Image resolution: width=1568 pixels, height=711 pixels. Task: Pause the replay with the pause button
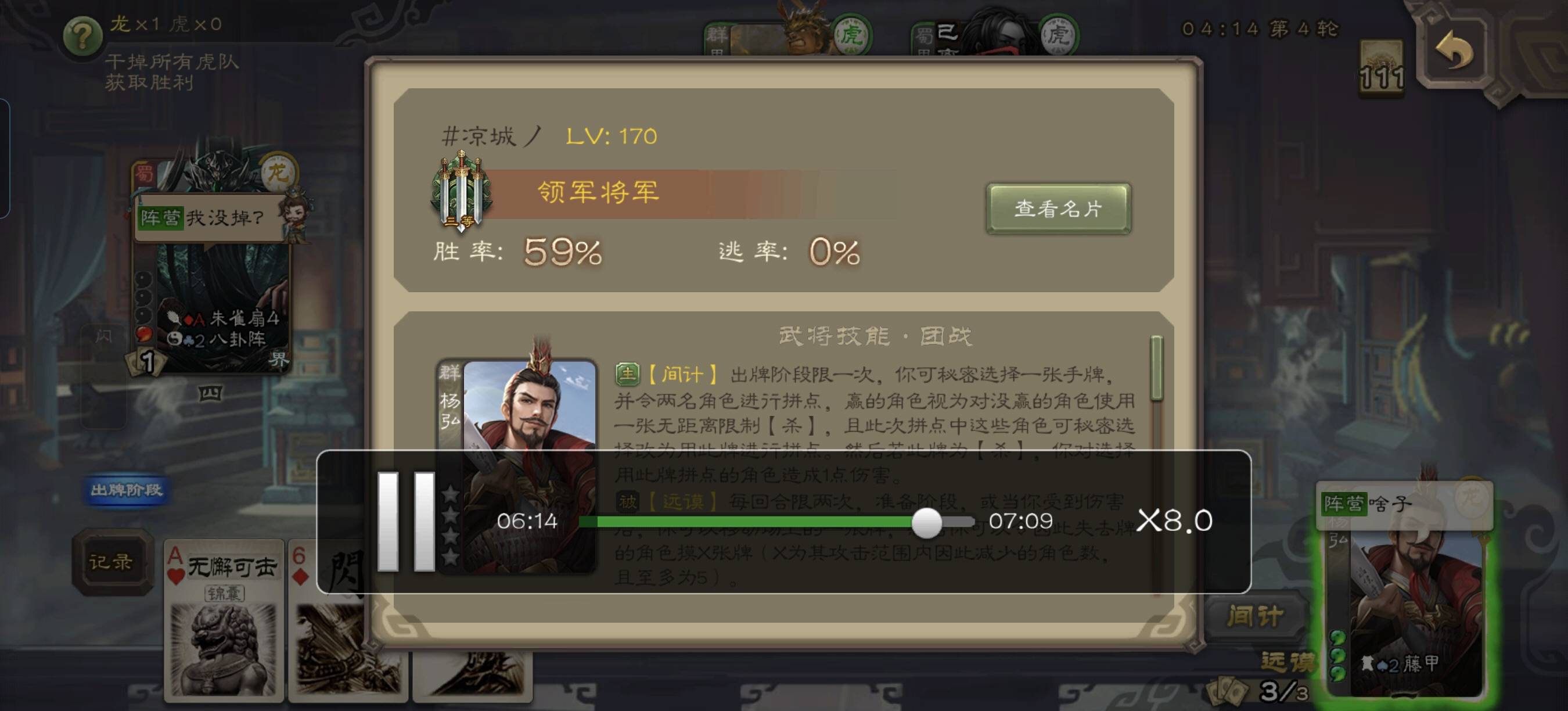[406, 521]
